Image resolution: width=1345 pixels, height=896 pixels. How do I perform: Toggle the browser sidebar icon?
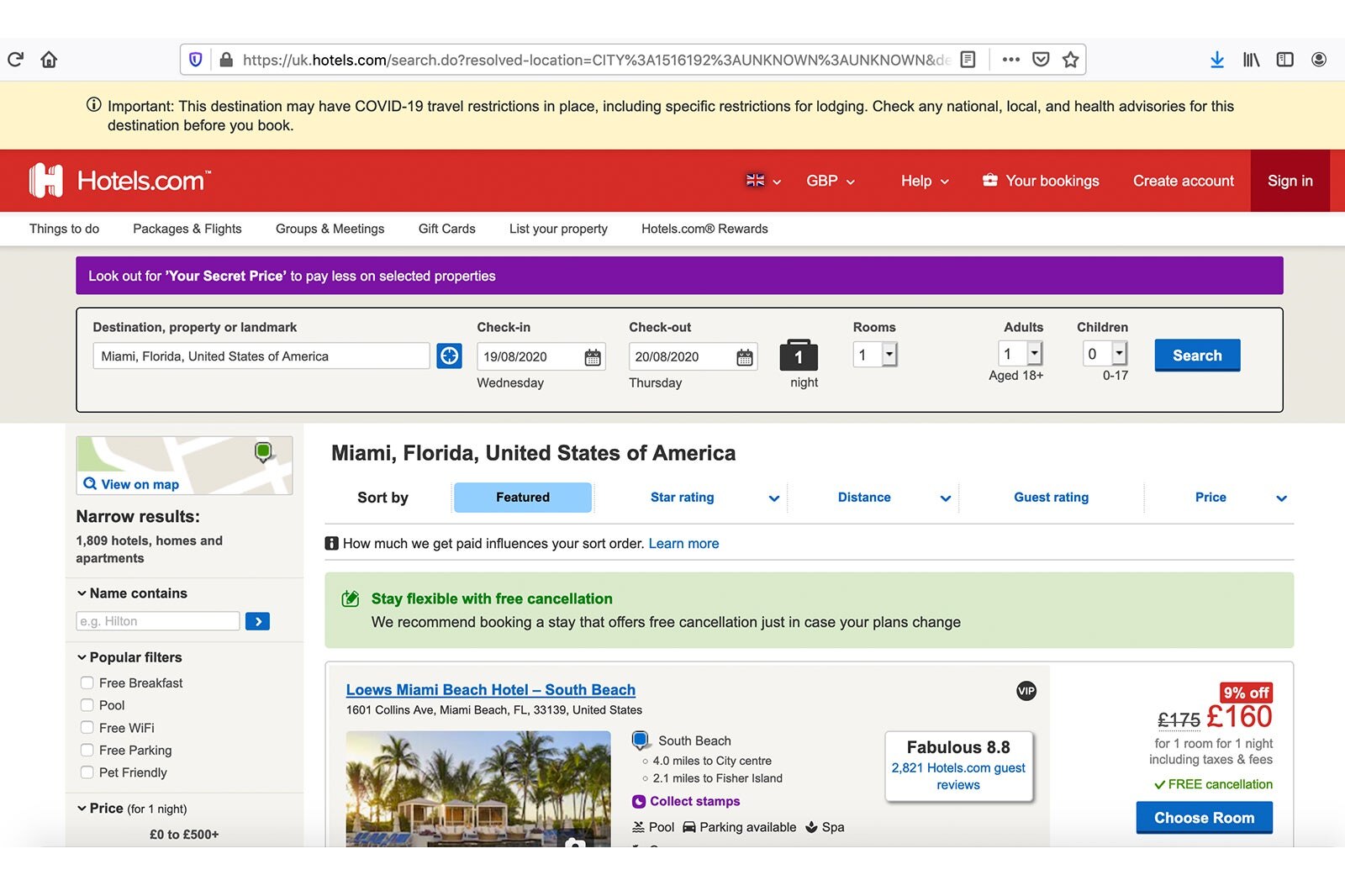(x=1284, y=60)
